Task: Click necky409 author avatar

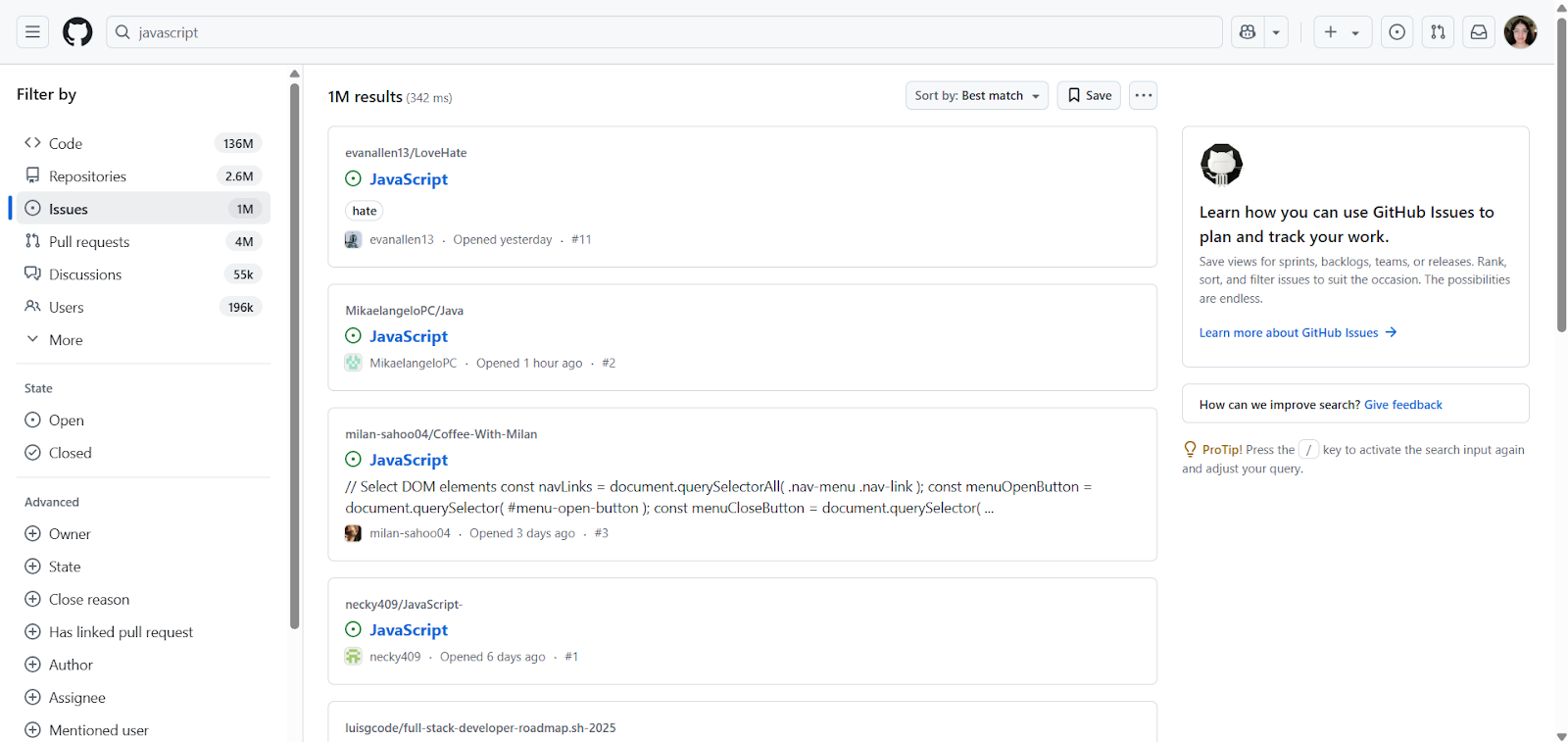Action: tap(353, 657)
